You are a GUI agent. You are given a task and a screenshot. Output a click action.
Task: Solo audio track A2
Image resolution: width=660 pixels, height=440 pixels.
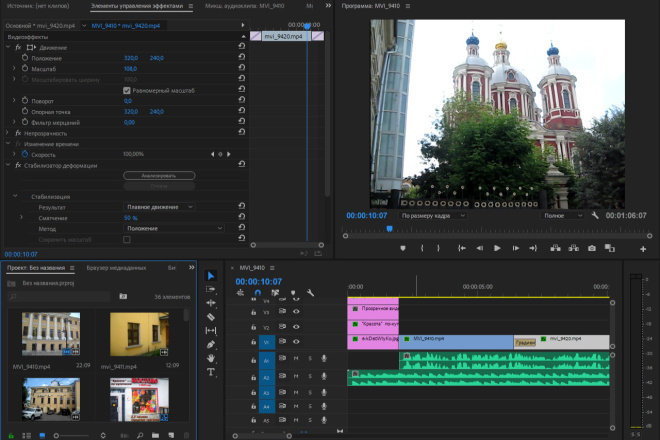pyautogui.click(x=310, y=376)
